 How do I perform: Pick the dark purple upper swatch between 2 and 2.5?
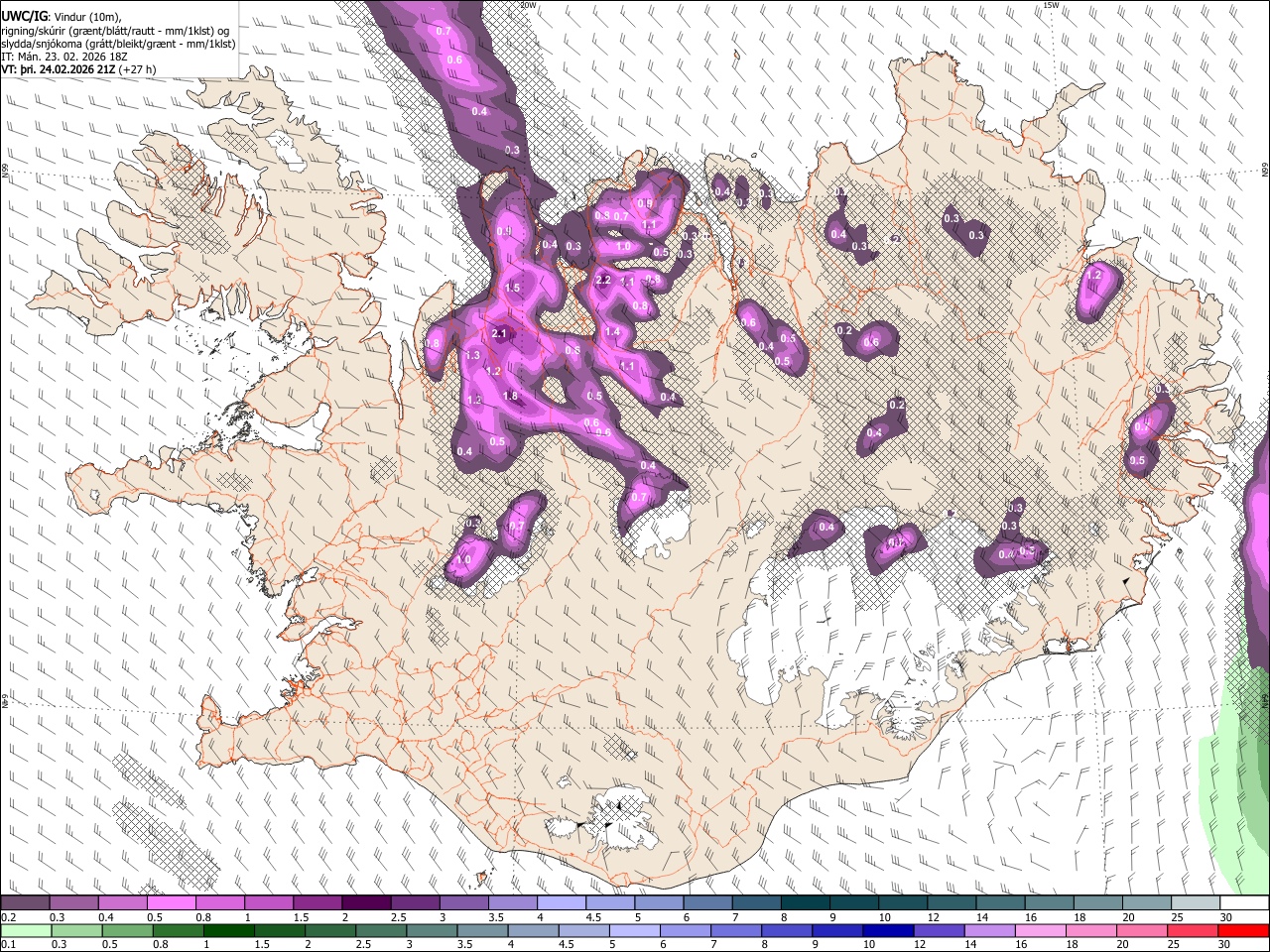click(x=367, y=903)
